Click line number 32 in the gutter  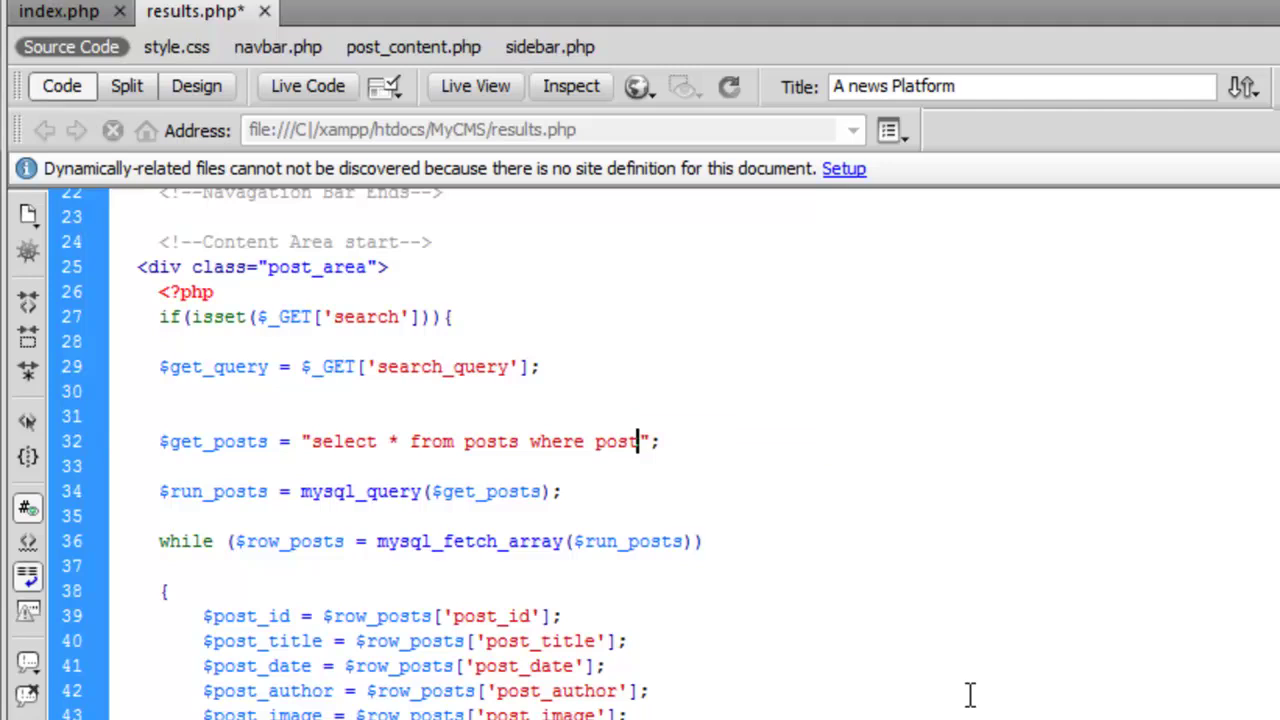click(71, 441)
